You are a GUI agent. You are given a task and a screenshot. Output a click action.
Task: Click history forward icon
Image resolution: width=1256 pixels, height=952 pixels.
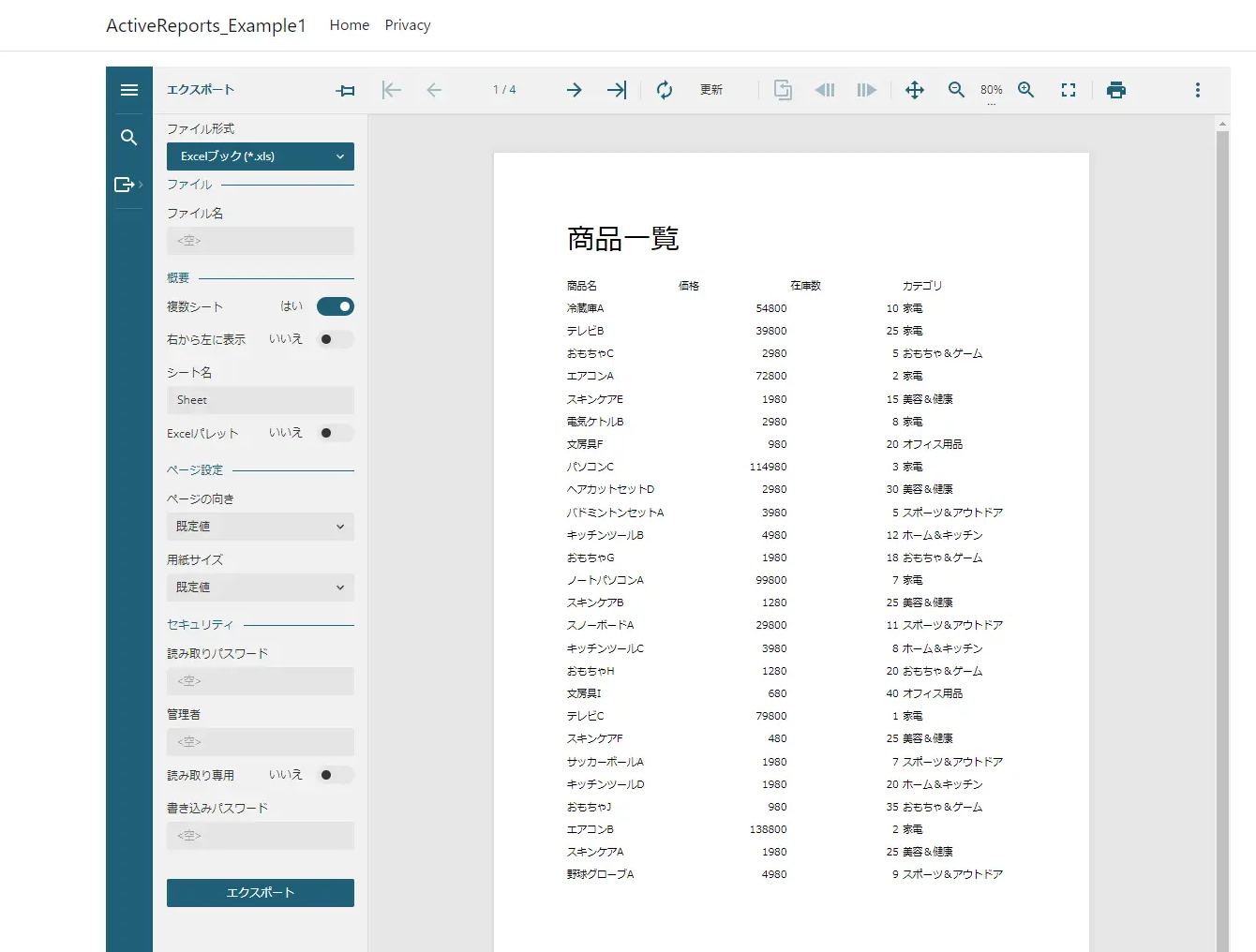click(867, 90)
